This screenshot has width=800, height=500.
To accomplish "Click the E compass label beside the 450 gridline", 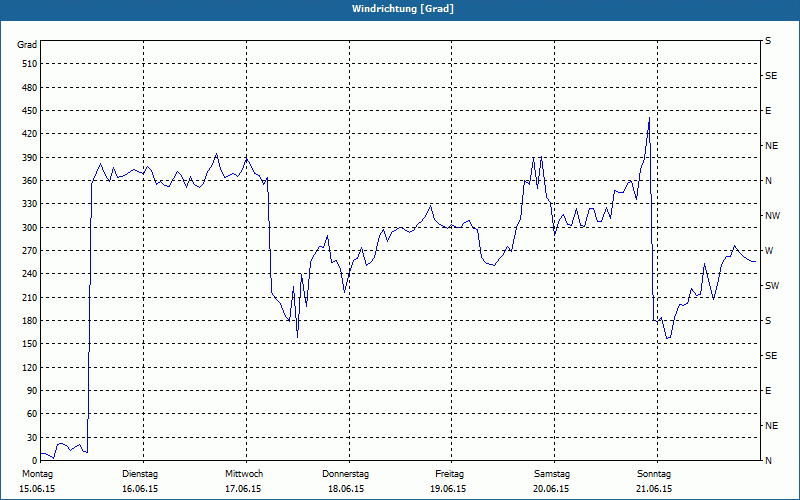I will click(768, 111).
